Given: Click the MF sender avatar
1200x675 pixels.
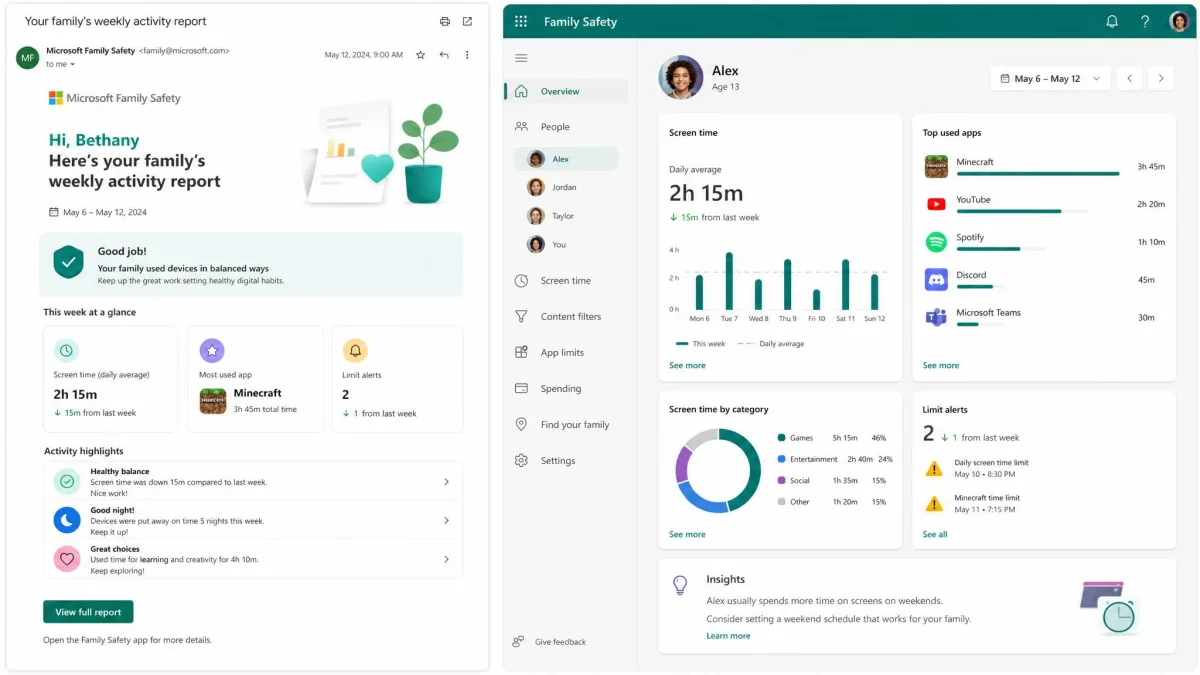Looking at the screenshot, I should click(x=28, y=57).
